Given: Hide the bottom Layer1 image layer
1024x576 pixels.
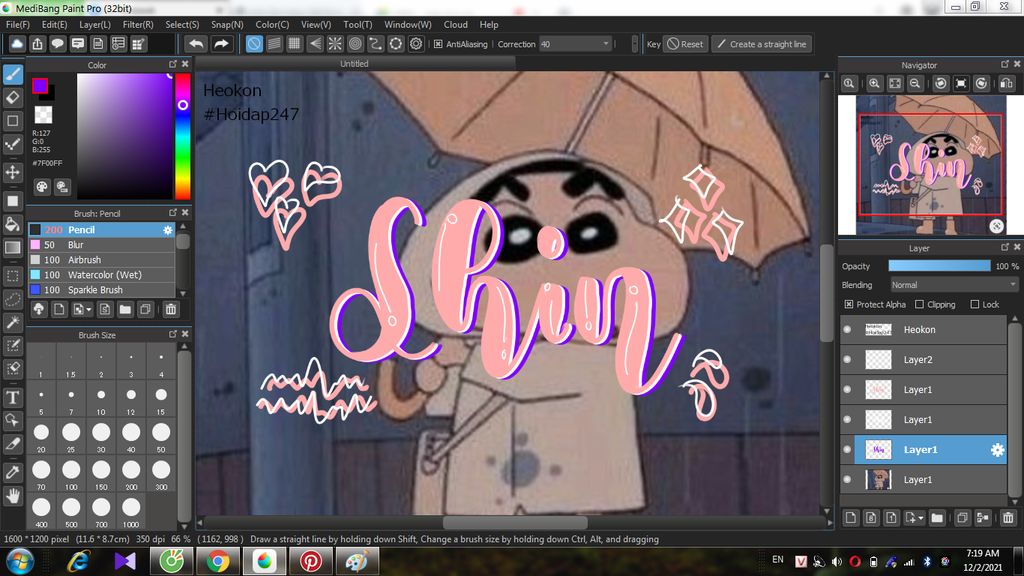Looking at the screenshot, I should [x=848, y=480].
